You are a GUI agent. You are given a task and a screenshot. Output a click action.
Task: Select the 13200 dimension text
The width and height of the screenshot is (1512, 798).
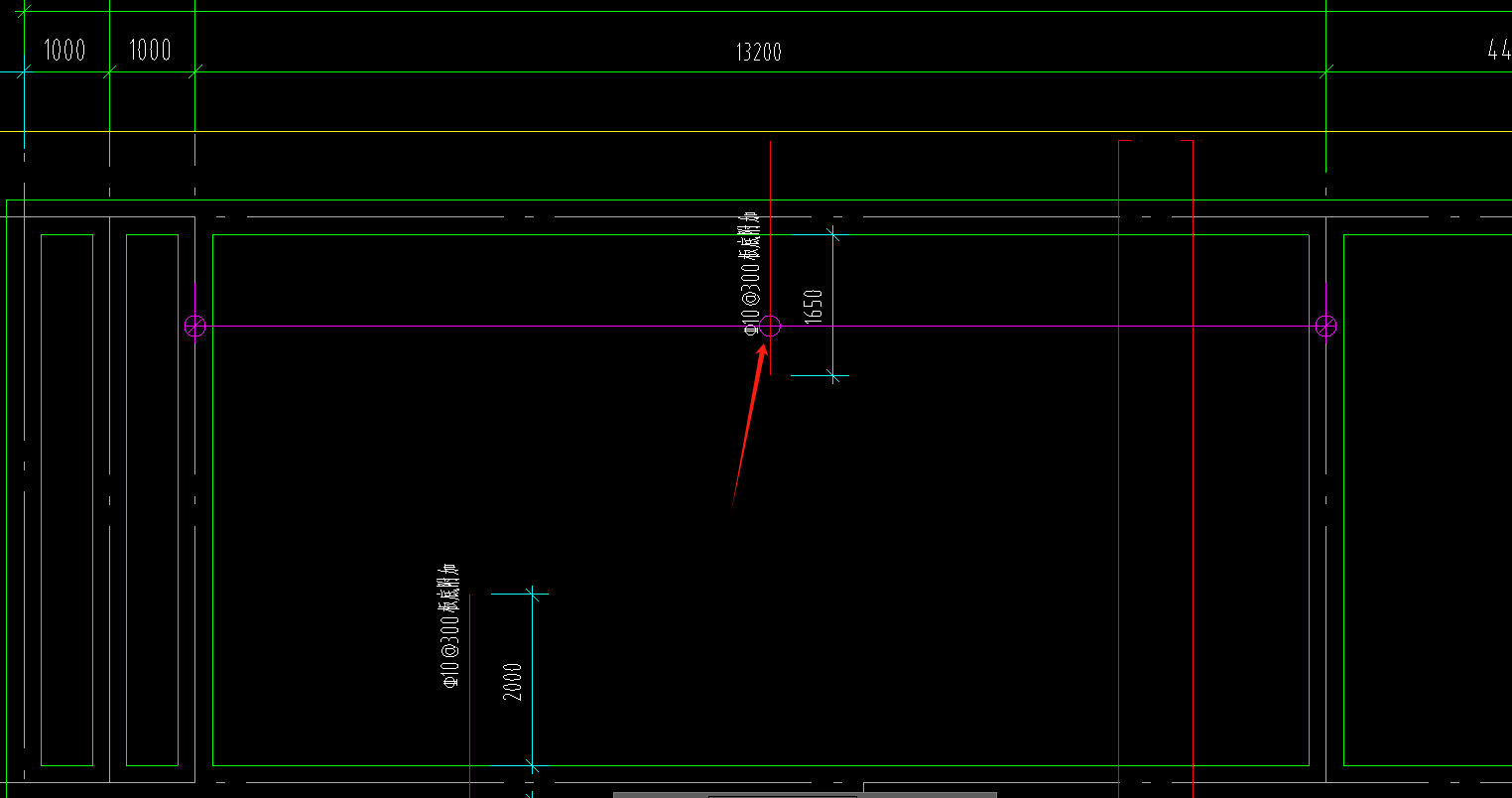pos(759,52)
